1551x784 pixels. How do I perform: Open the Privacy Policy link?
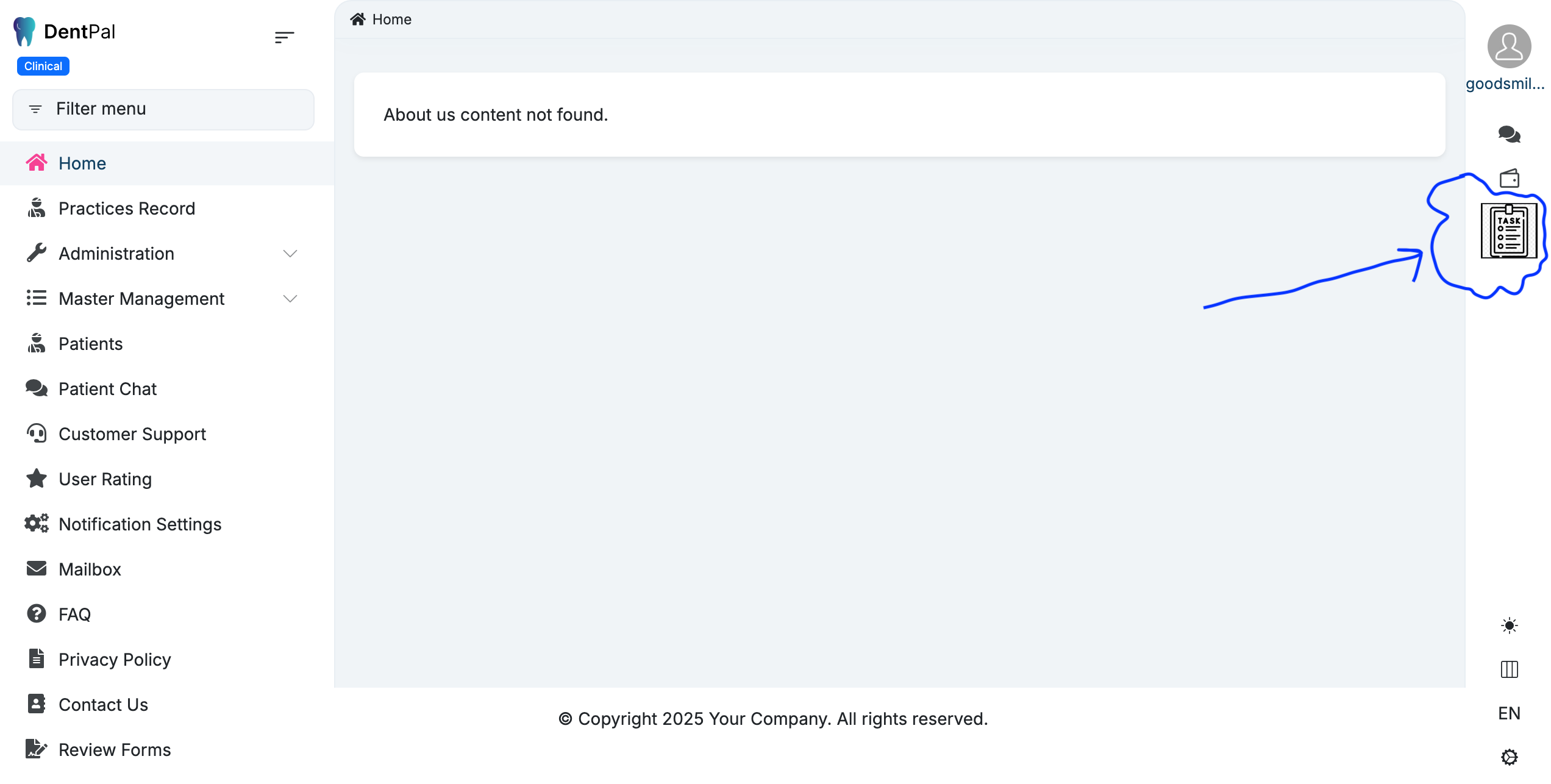coord(115,660)
